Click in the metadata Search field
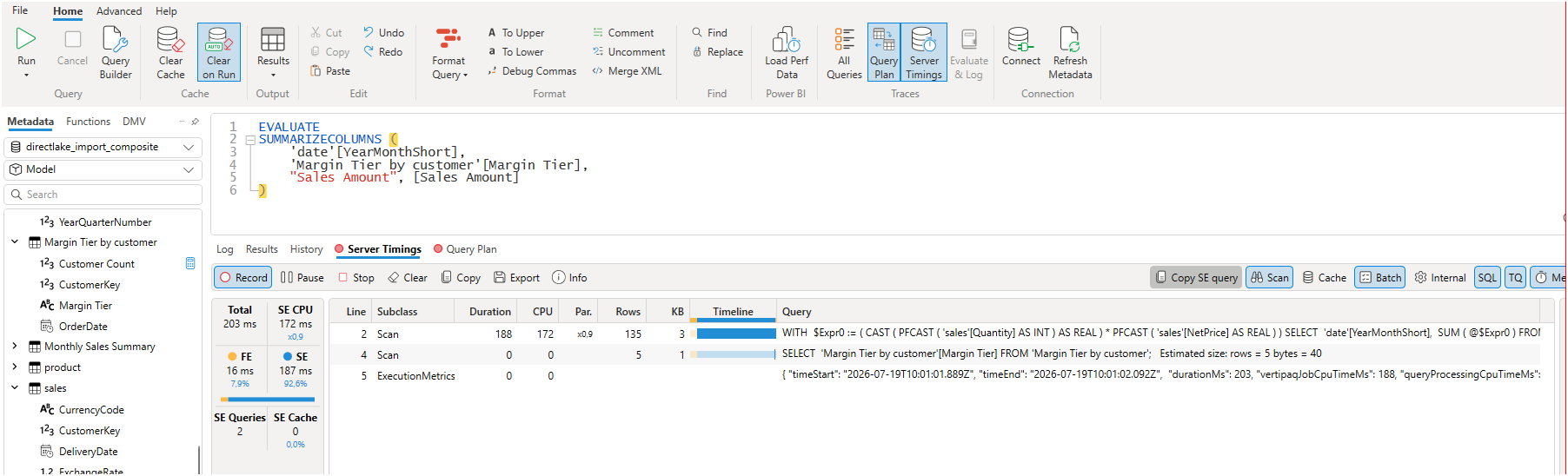Viewport: 1568px width, 476px height. 103,195
